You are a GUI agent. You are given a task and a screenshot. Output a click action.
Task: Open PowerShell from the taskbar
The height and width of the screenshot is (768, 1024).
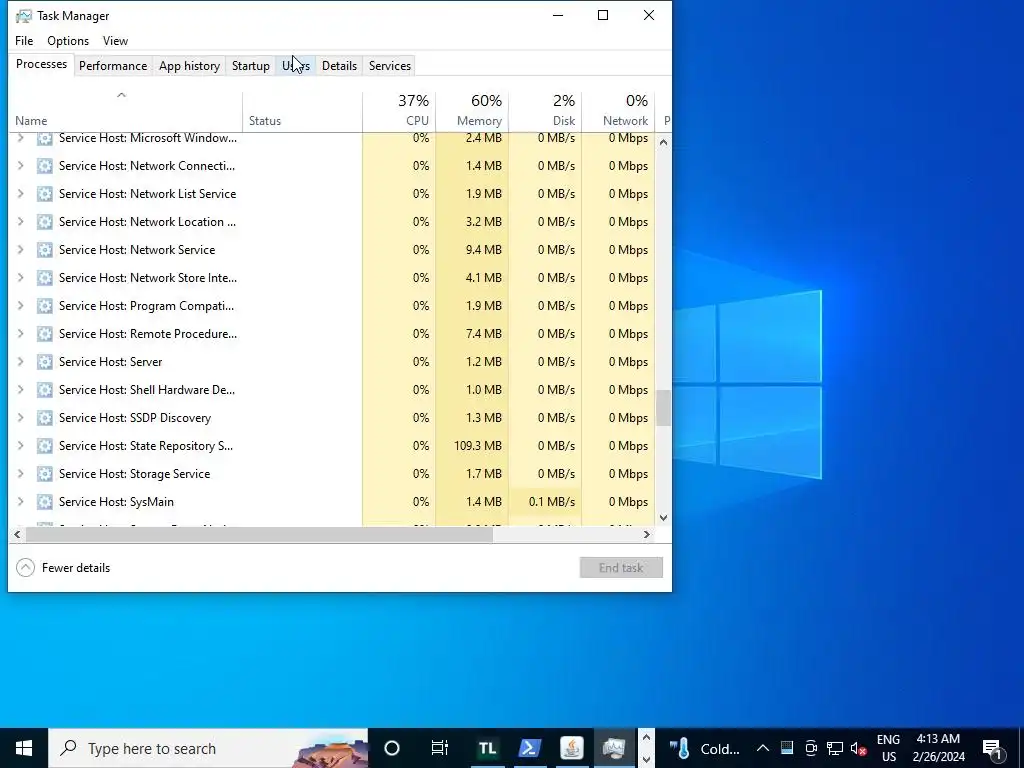pyautogui.click(x=530, y=748)
